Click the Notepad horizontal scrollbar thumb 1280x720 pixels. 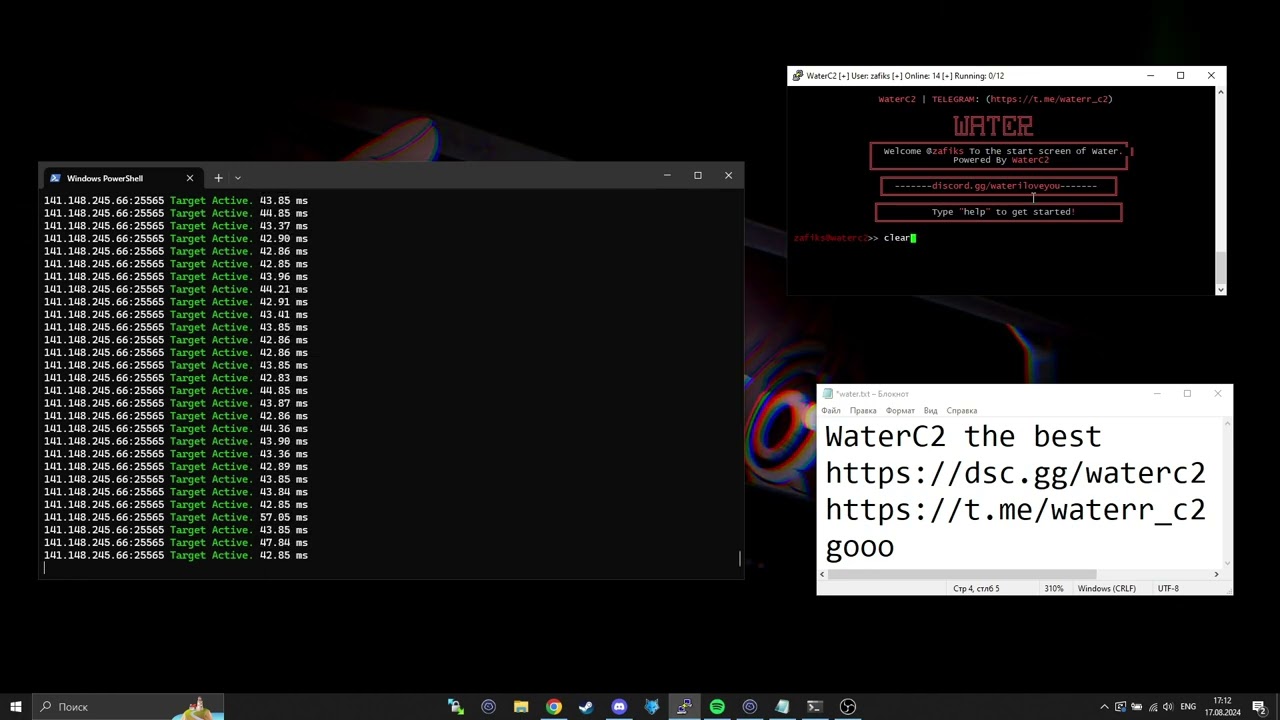click(962, 574)
